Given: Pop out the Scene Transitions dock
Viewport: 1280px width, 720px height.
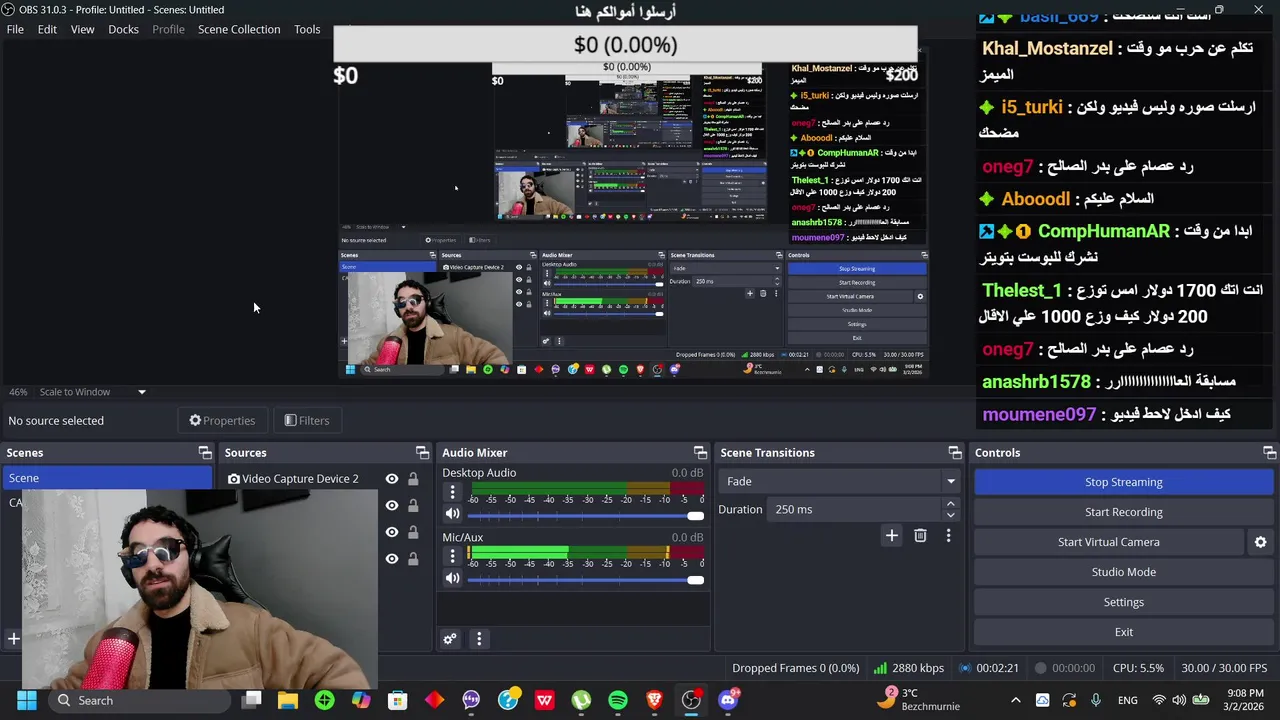Looking at the screenshot, I should [x=955, y=453].
